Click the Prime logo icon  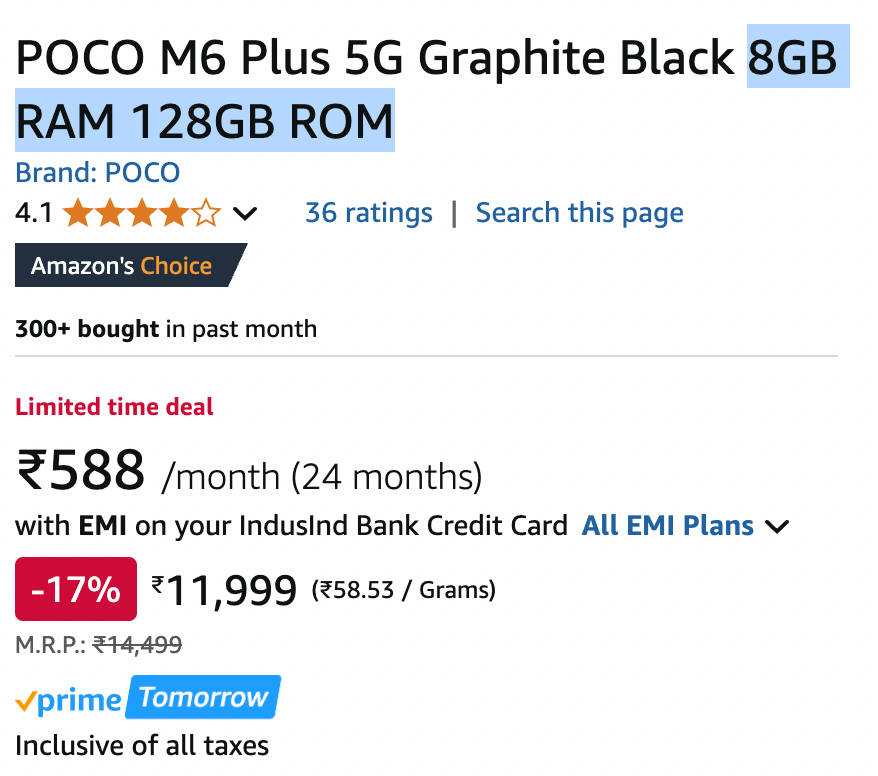68,700
